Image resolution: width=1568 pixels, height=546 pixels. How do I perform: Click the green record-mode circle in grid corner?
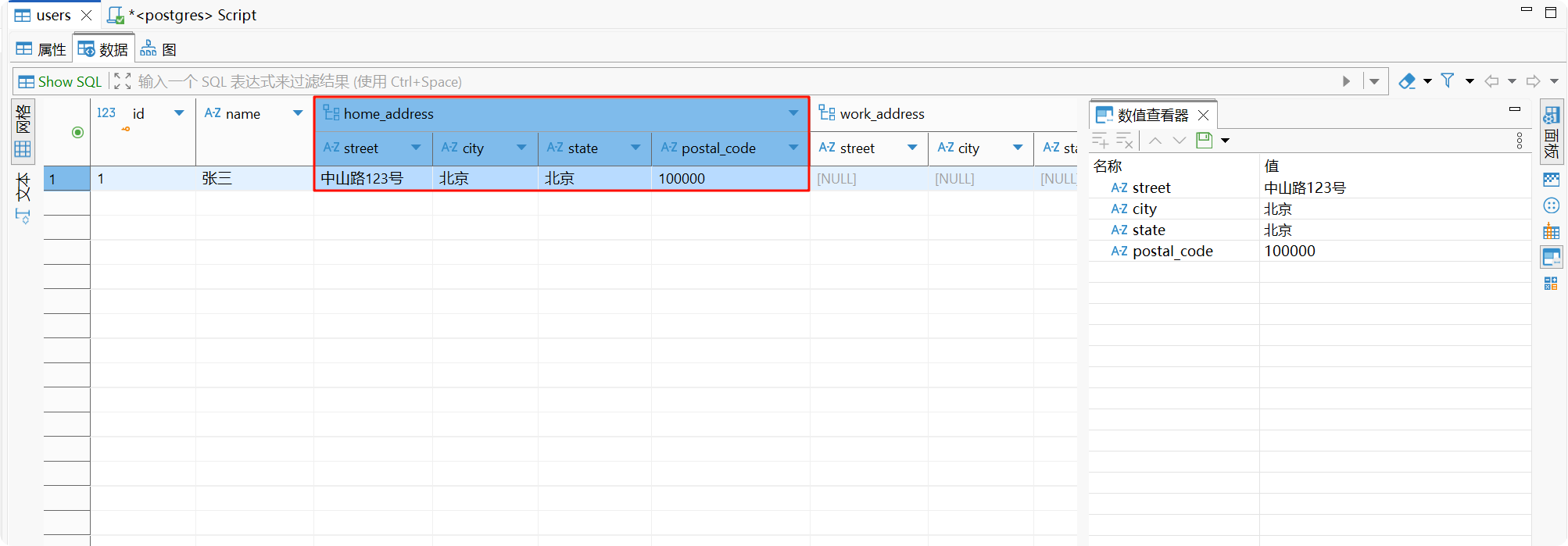coord(77,132)
